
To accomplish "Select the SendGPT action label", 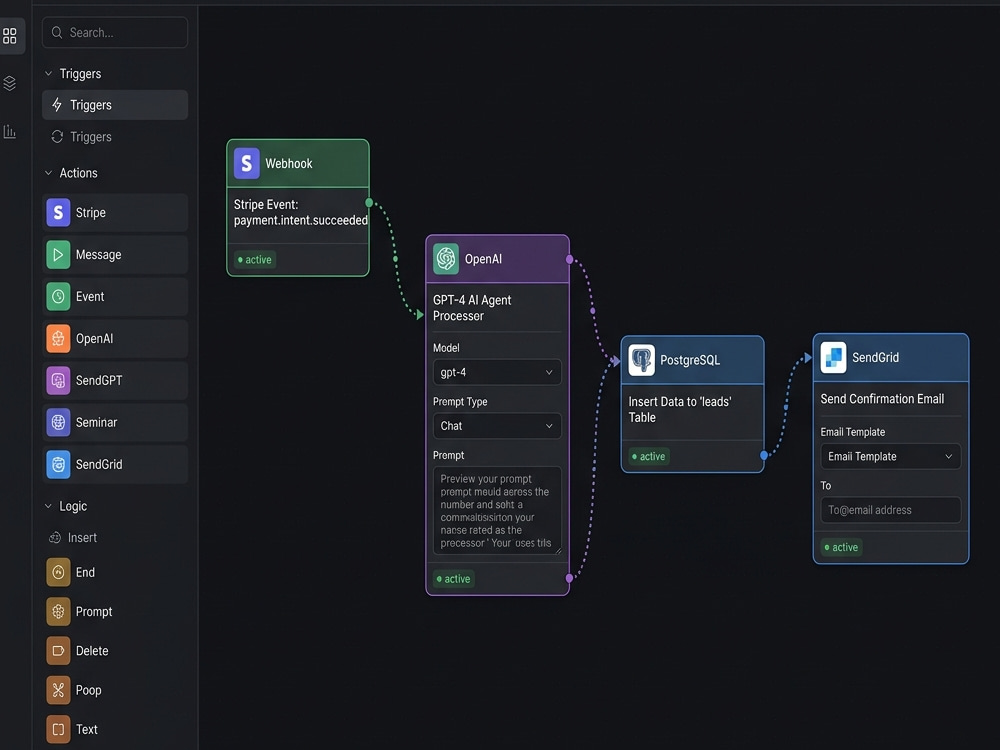I will pos(99,381).
